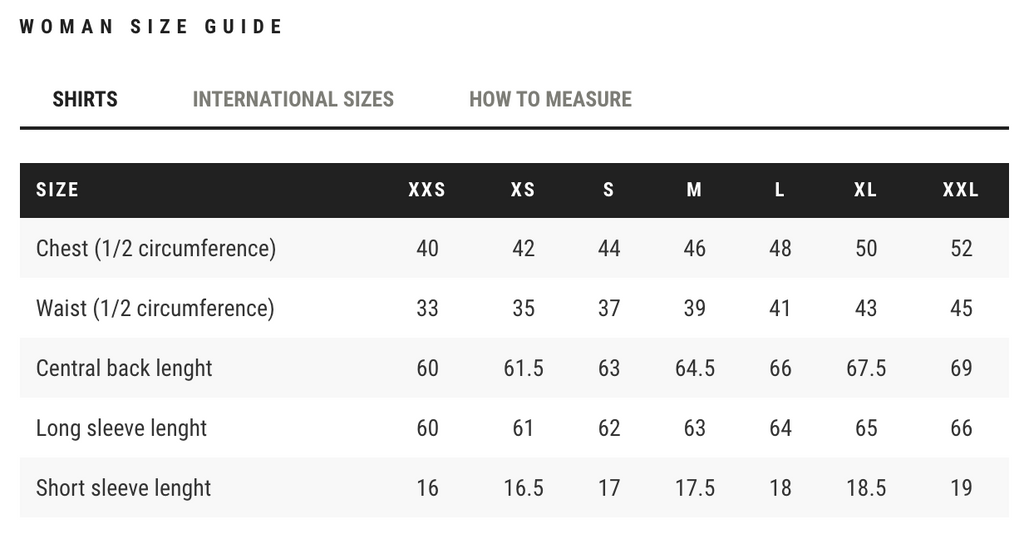Click the chest value 46 for size M
Viewport: 1024px width, 549px height.
coord(694,248)
